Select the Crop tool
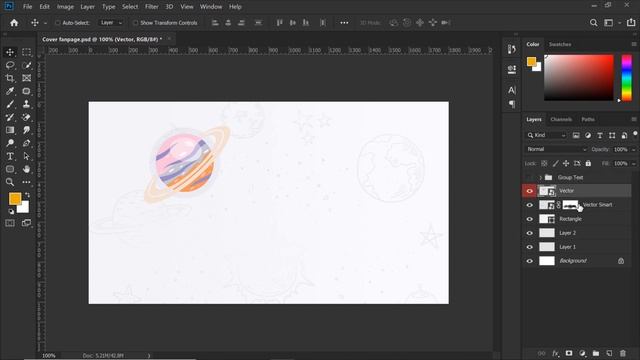640x360 pixels. click(10, 78)
